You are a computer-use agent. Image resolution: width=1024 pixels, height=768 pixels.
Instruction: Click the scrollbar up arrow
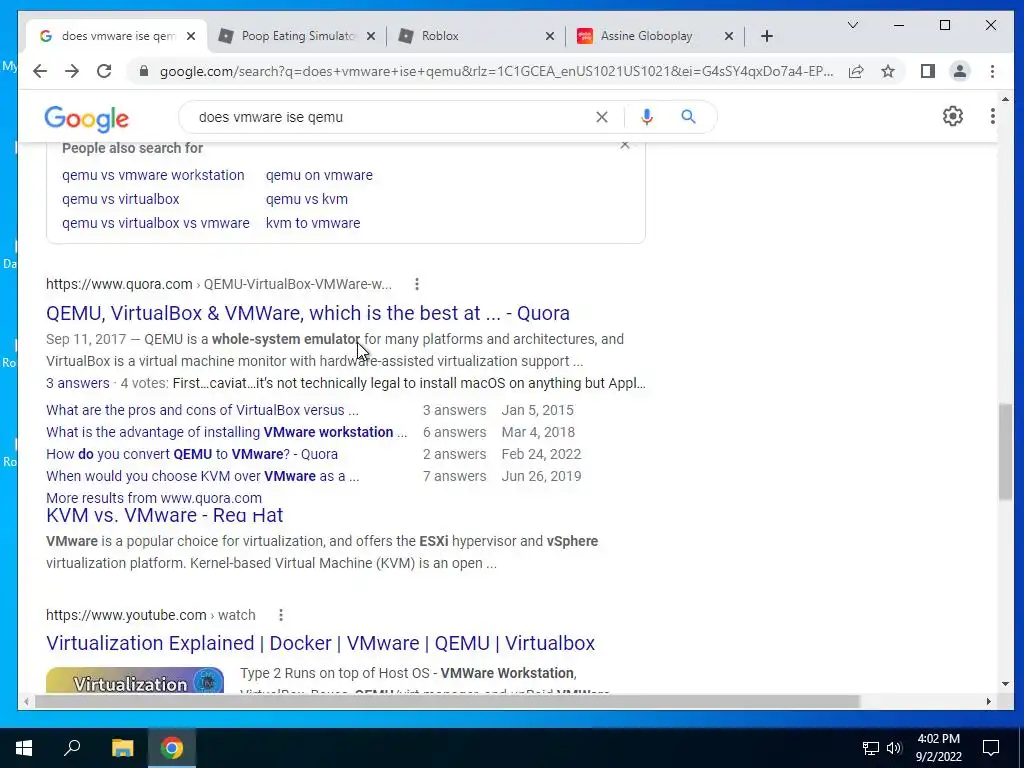1004,99
